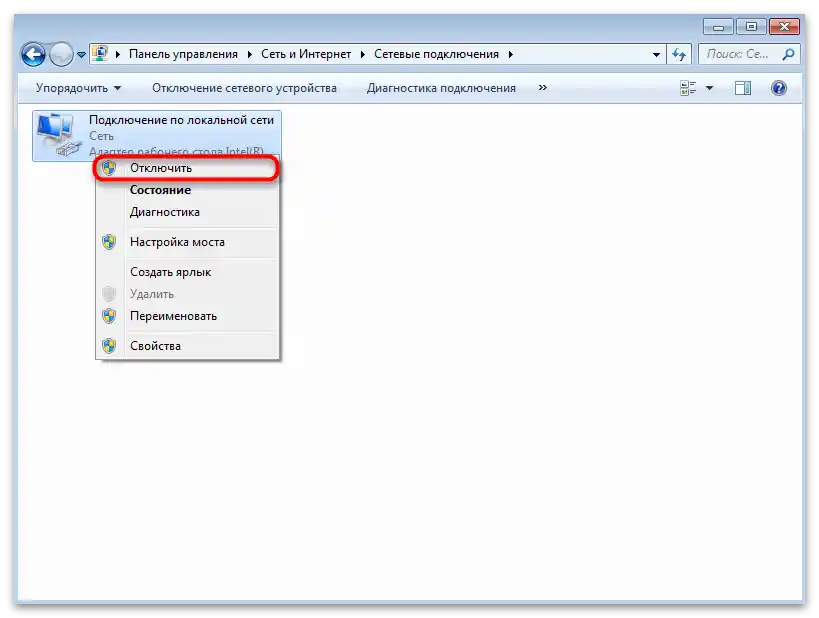The height and width of the screenshot is (618, 819).
Task: Choose Состояние in the context menu
Action: 187,190
